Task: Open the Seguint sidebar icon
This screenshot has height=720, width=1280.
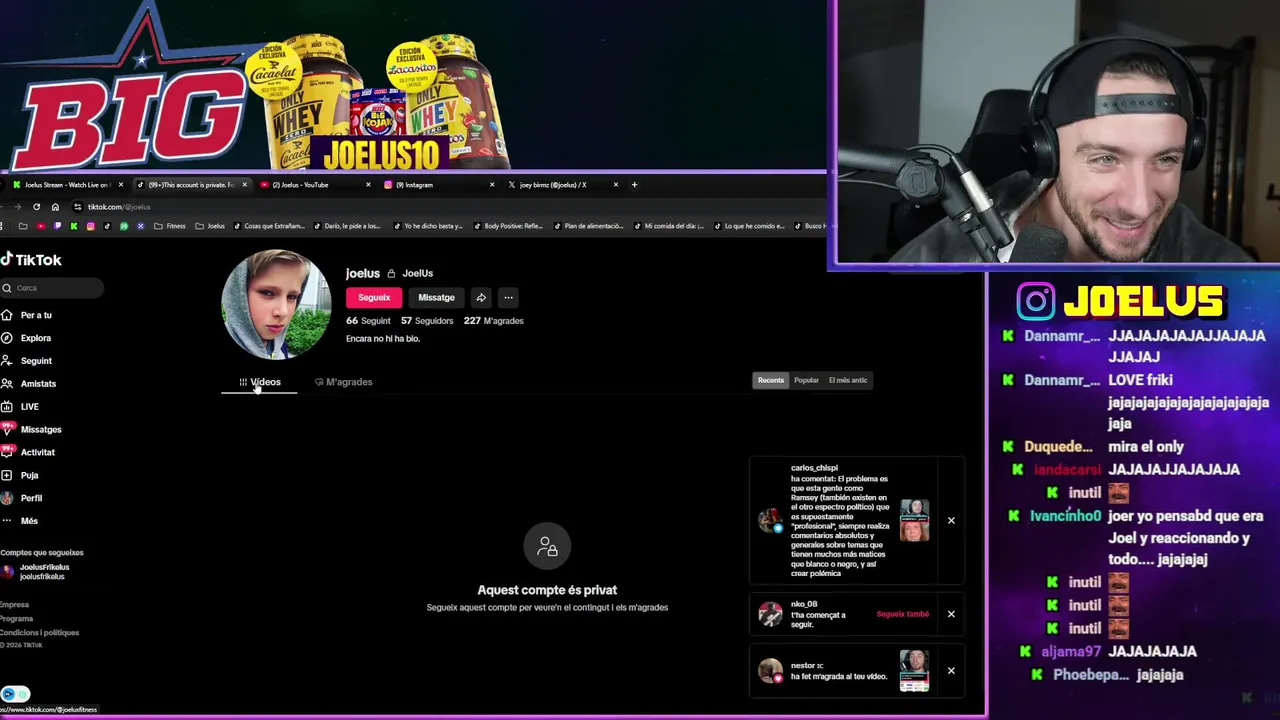Action: pos(7,361)
